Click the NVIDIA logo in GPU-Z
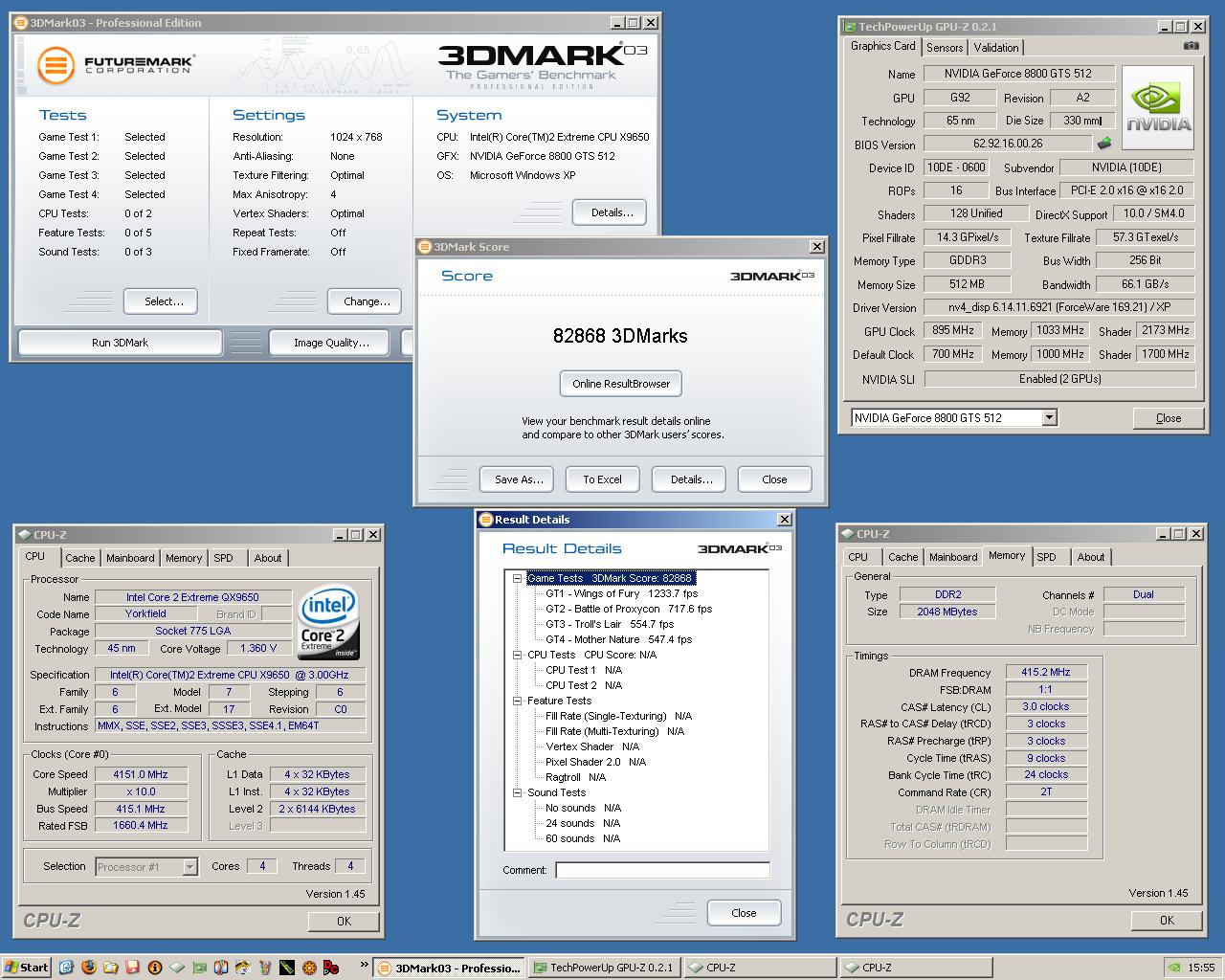This screenshot has width=1225, height=980. [1158, 107]
